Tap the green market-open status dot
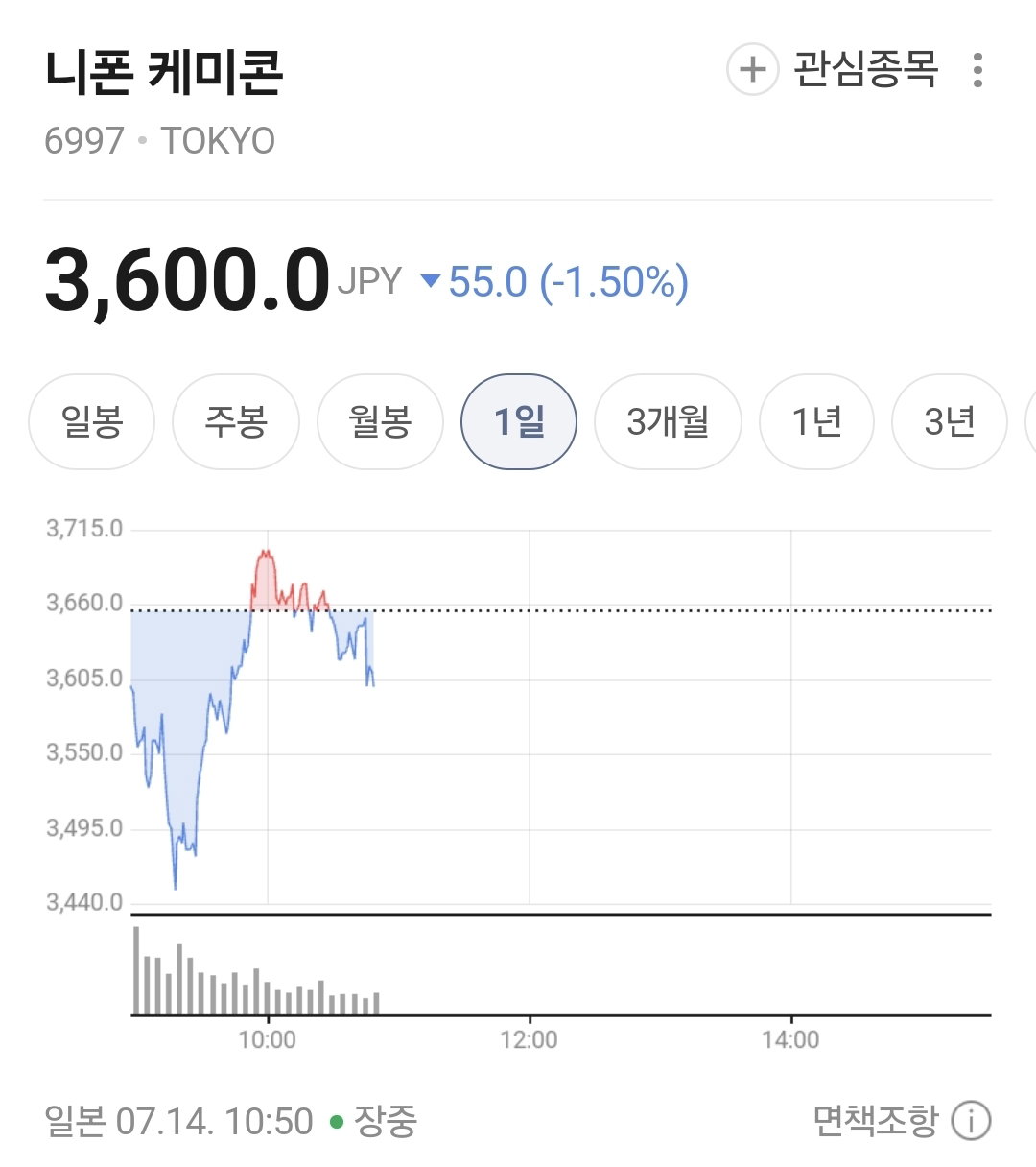The height and width of the screenshot is (1167, 1036). pos(337,1121)
